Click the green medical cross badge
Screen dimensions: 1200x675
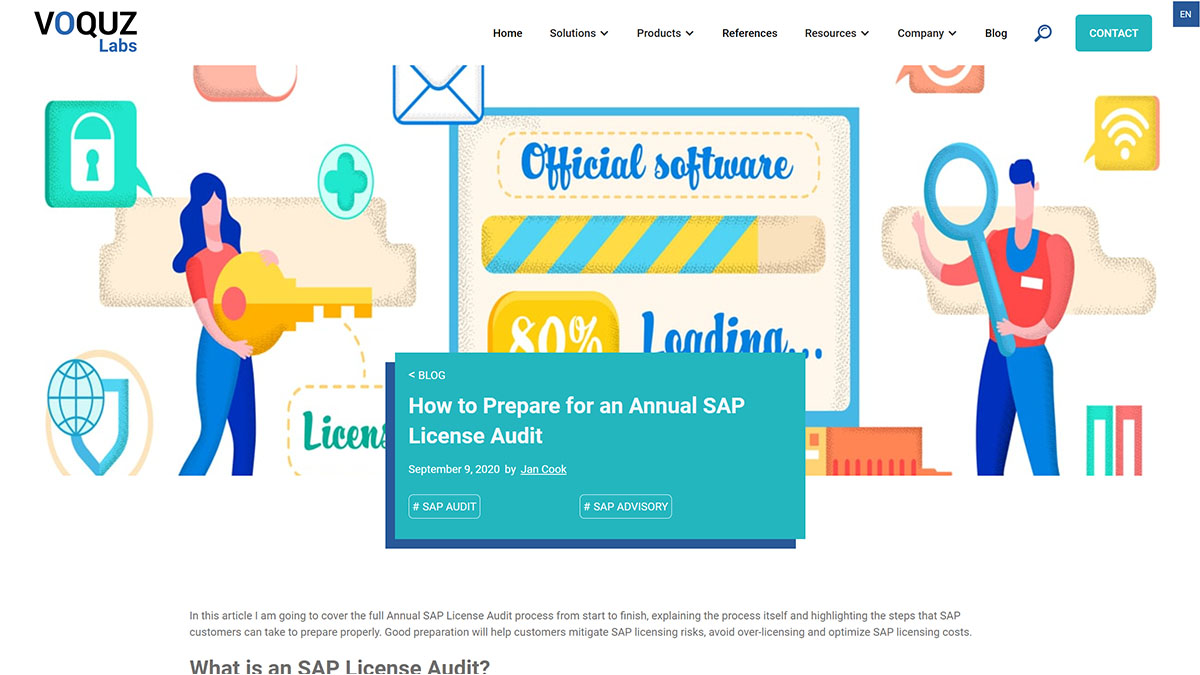pos(345,182)
